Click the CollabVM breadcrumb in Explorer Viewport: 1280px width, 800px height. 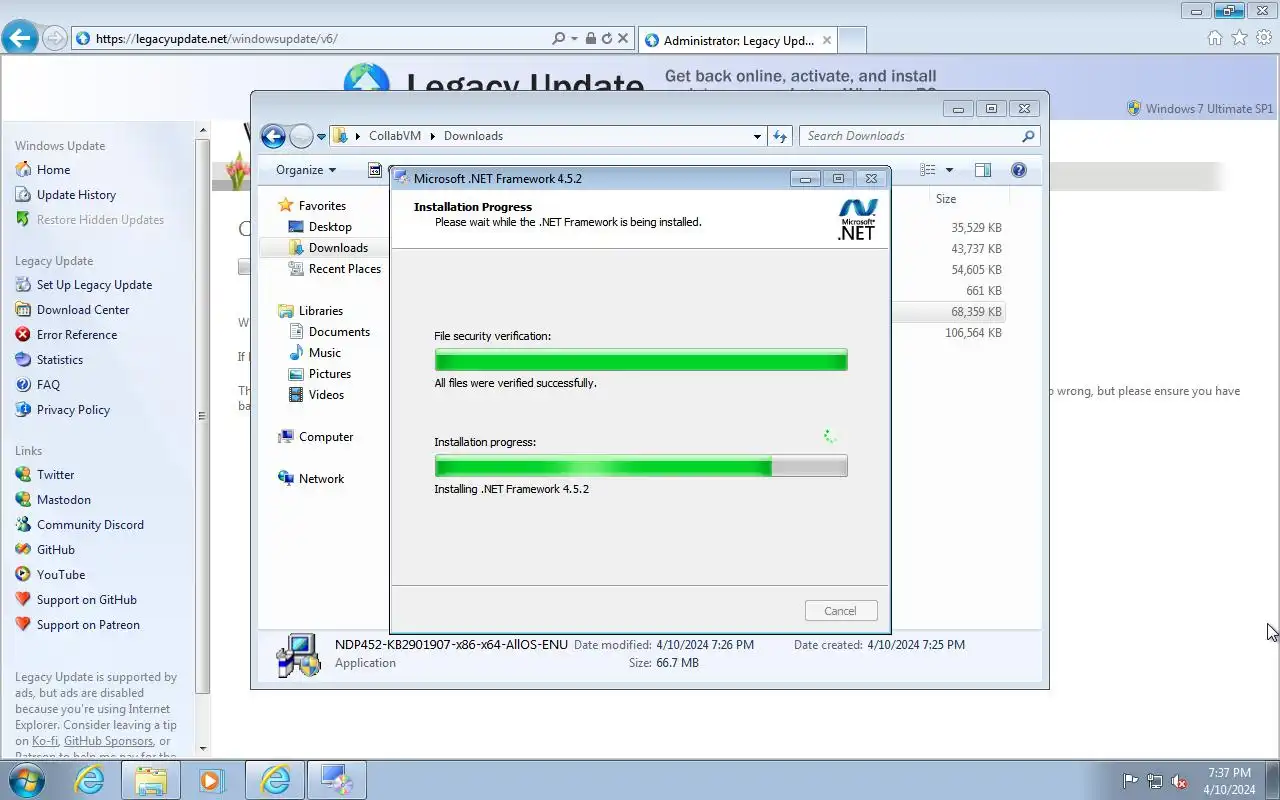[x=394, y=136]
